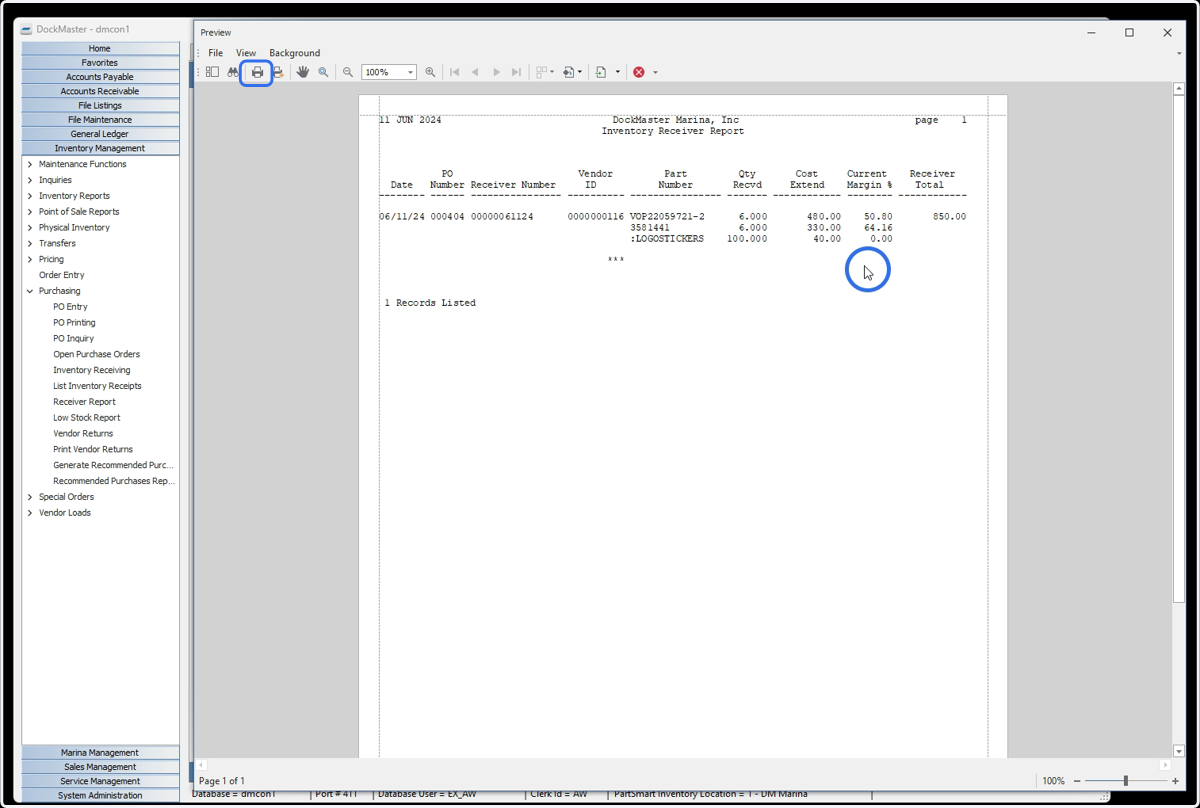Screen dimensions: 1200x808
Task: Select Vendor Returns item
Action: click(x=83, y=434)
